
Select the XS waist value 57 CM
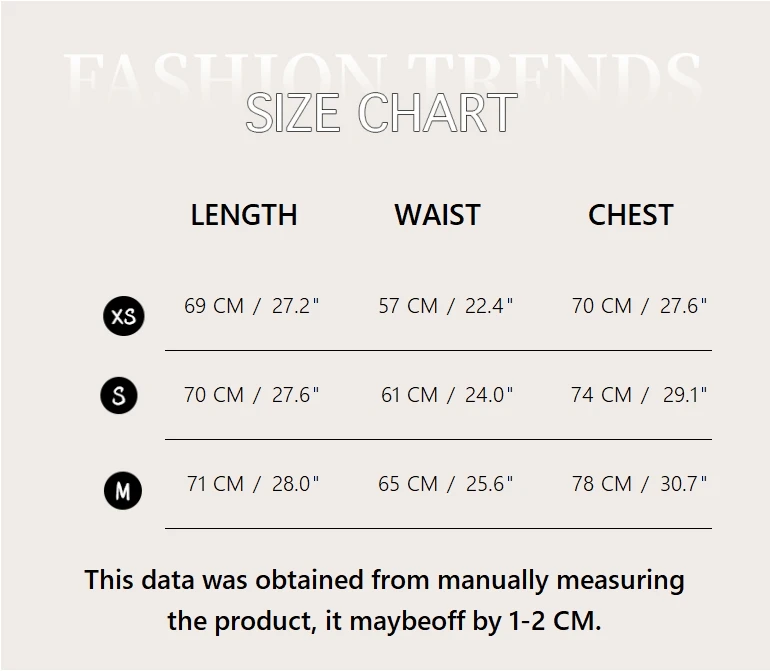coord(408,306)
